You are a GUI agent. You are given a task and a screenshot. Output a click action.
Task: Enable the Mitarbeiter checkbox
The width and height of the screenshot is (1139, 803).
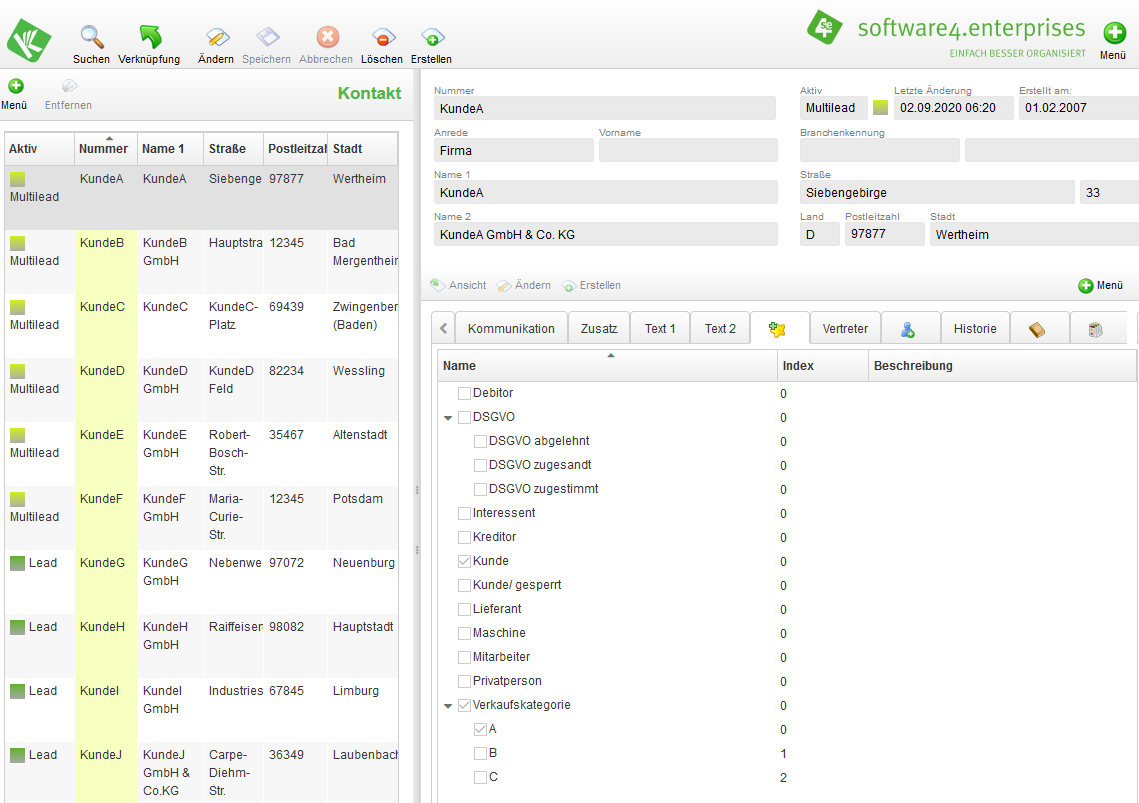point(464,657)
